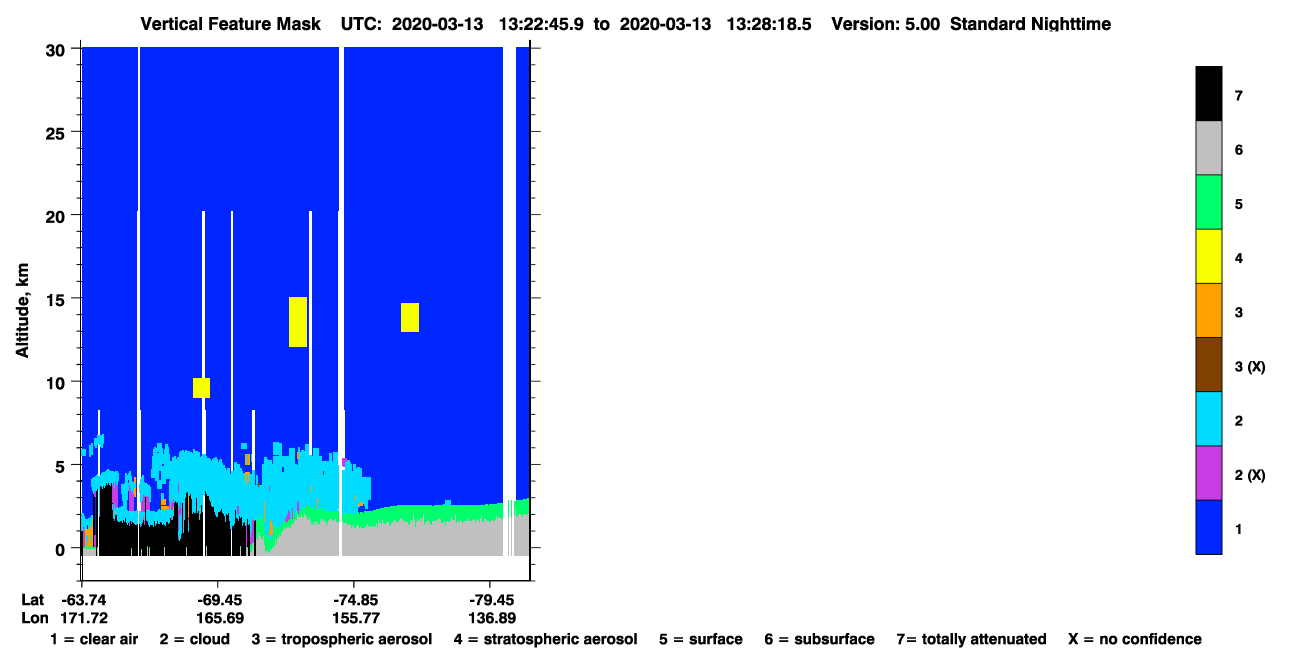Click the '6 = subsurface' legend text
This screenshot has width=1300, height=667.
coord(820,639)
